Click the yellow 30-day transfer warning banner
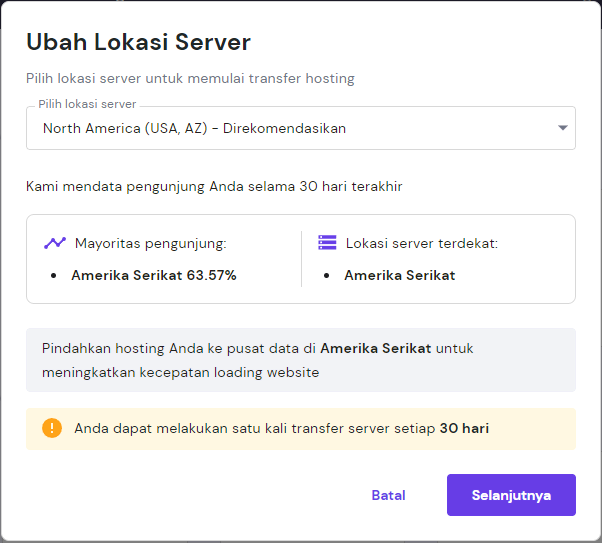Viewport: 602px width, 543px height. [300, 428]
